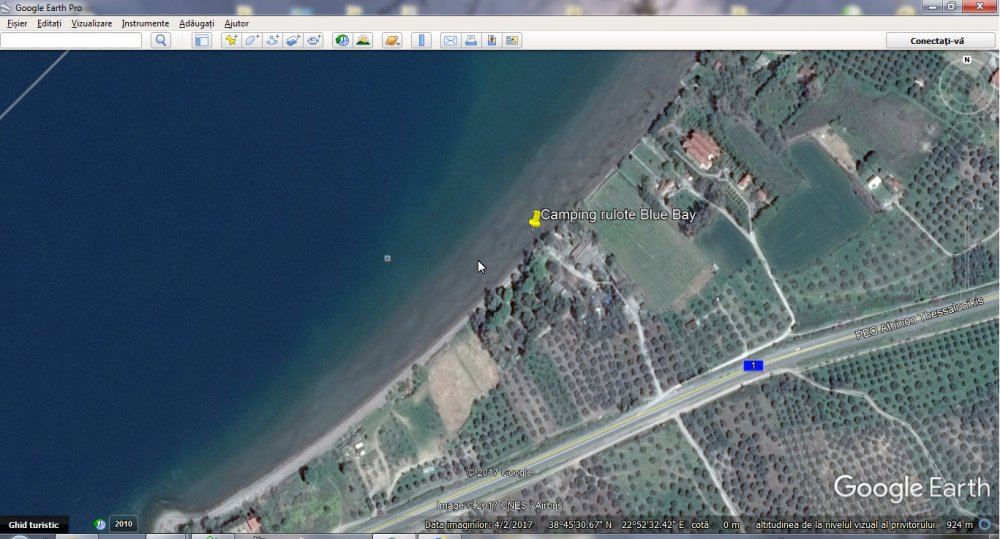Toggle historical imagery clock icon

pos(342,41)
